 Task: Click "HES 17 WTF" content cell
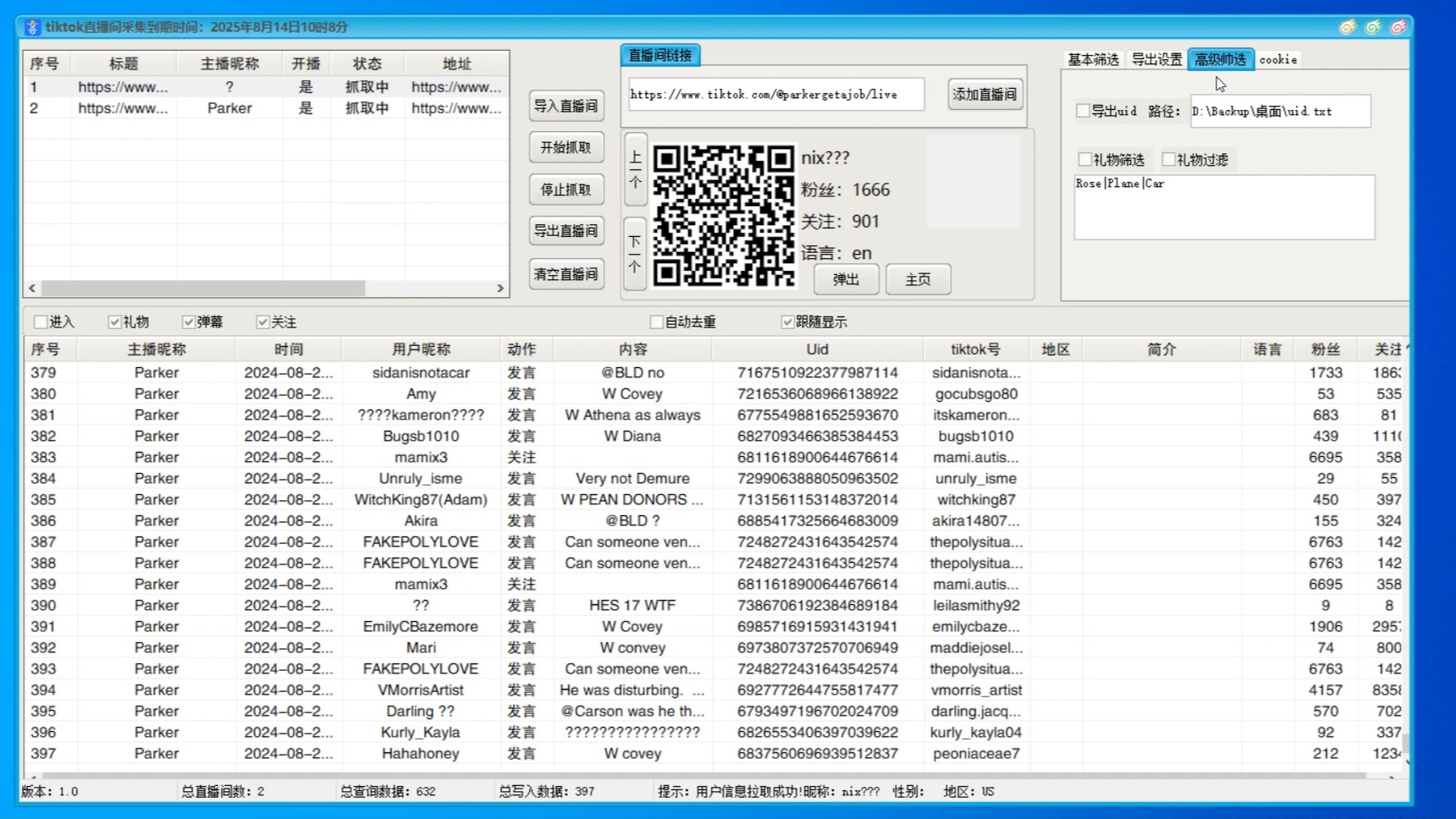[632, 605]
